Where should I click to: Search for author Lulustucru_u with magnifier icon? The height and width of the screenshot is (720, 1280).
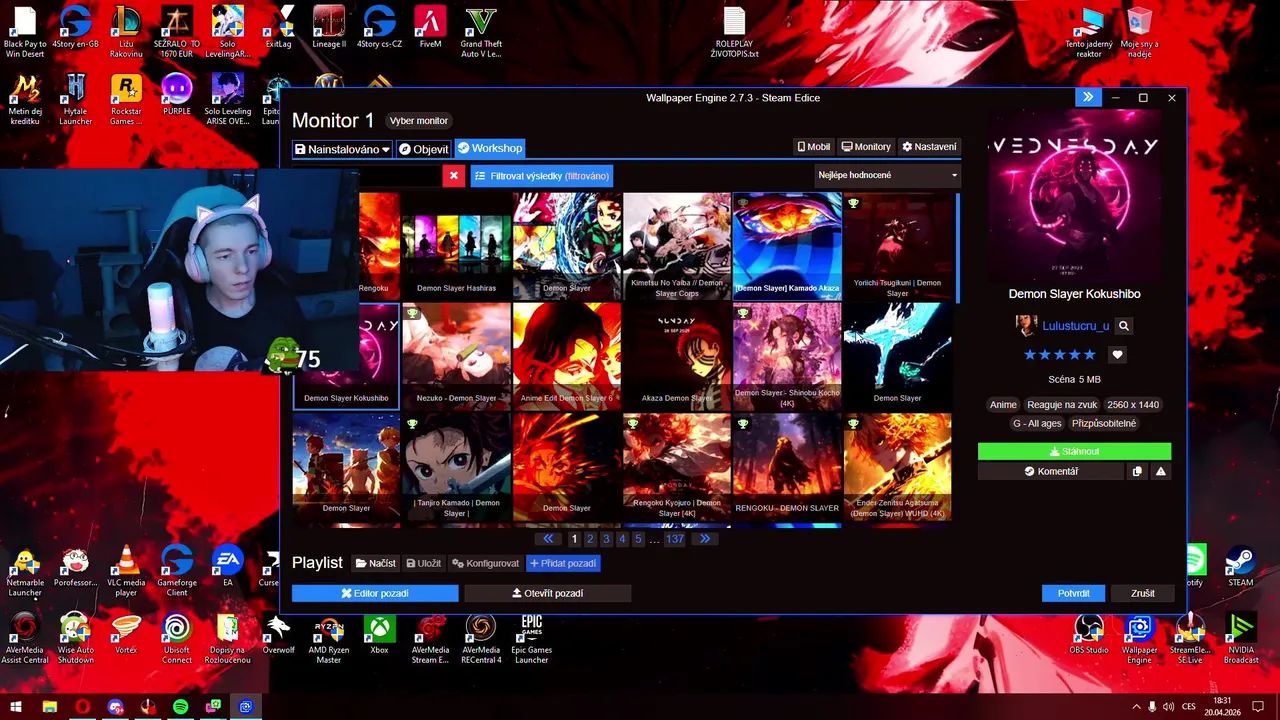[x=1124, y=326]
